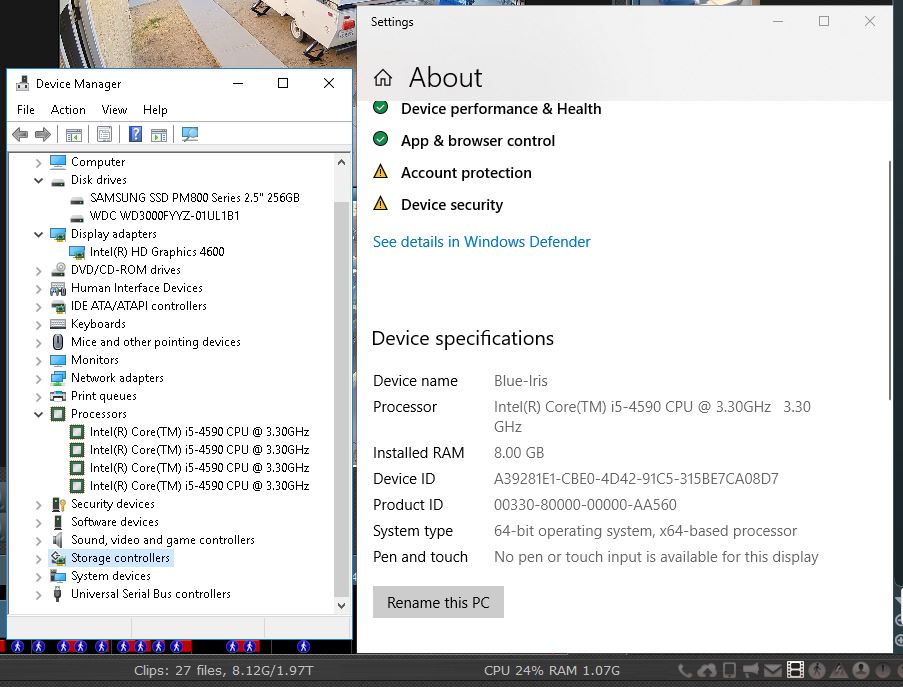Click the SAMSUNG SSD drive icon

tap(77, 200)
